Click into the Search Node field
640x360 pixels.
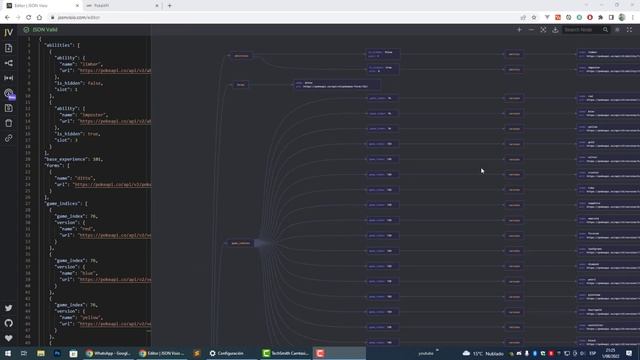point(582,30)
